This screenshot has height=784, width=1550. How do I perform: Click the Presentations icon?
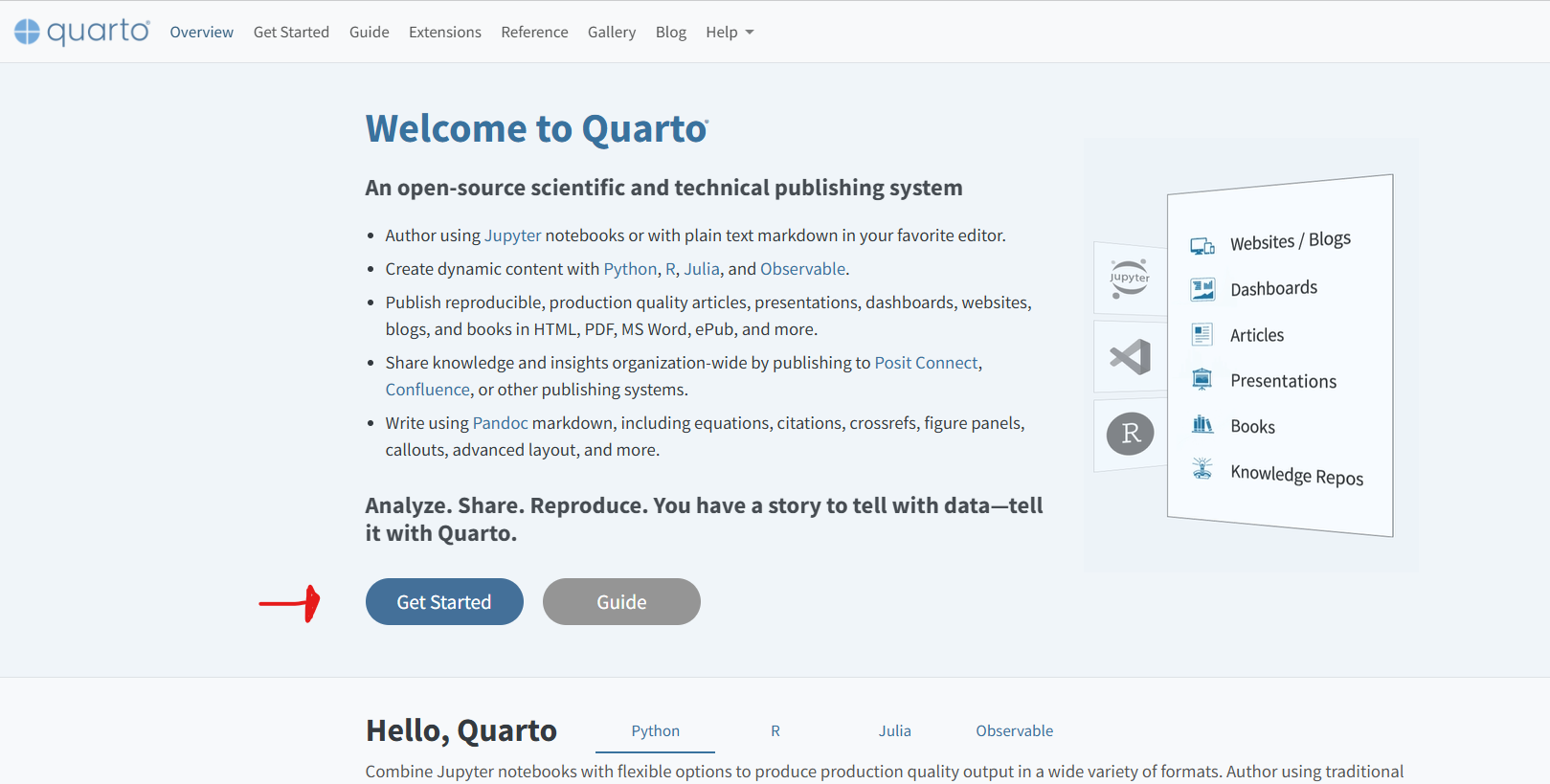pyautogui.click(x=1202, y=380)
